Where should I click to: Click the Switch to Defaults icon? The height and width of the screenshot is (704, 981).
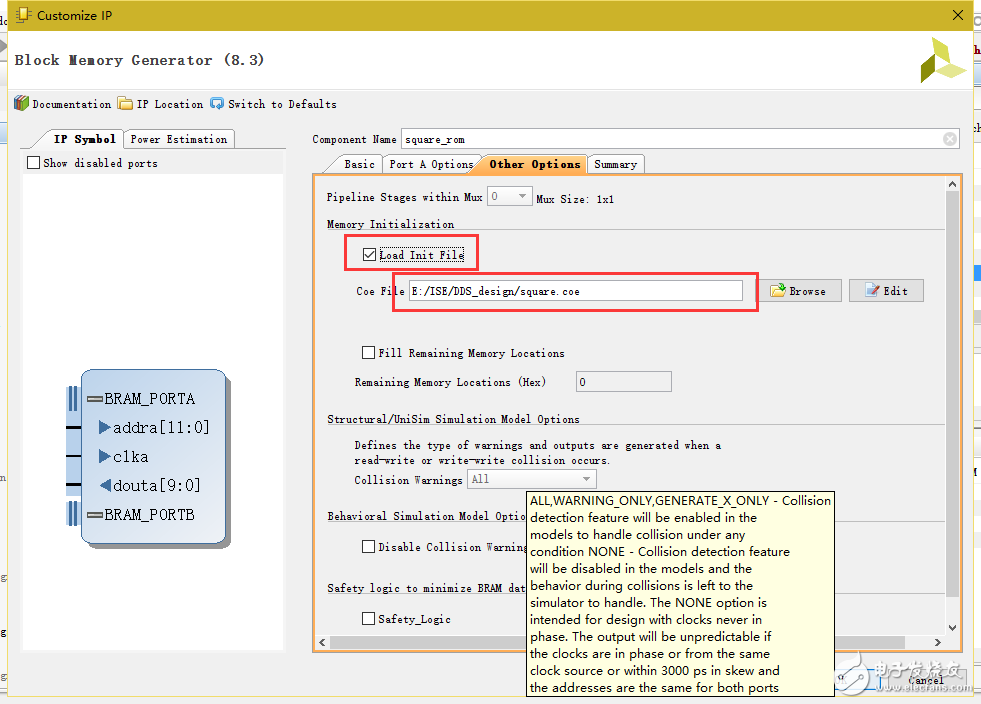pos(217,104)
